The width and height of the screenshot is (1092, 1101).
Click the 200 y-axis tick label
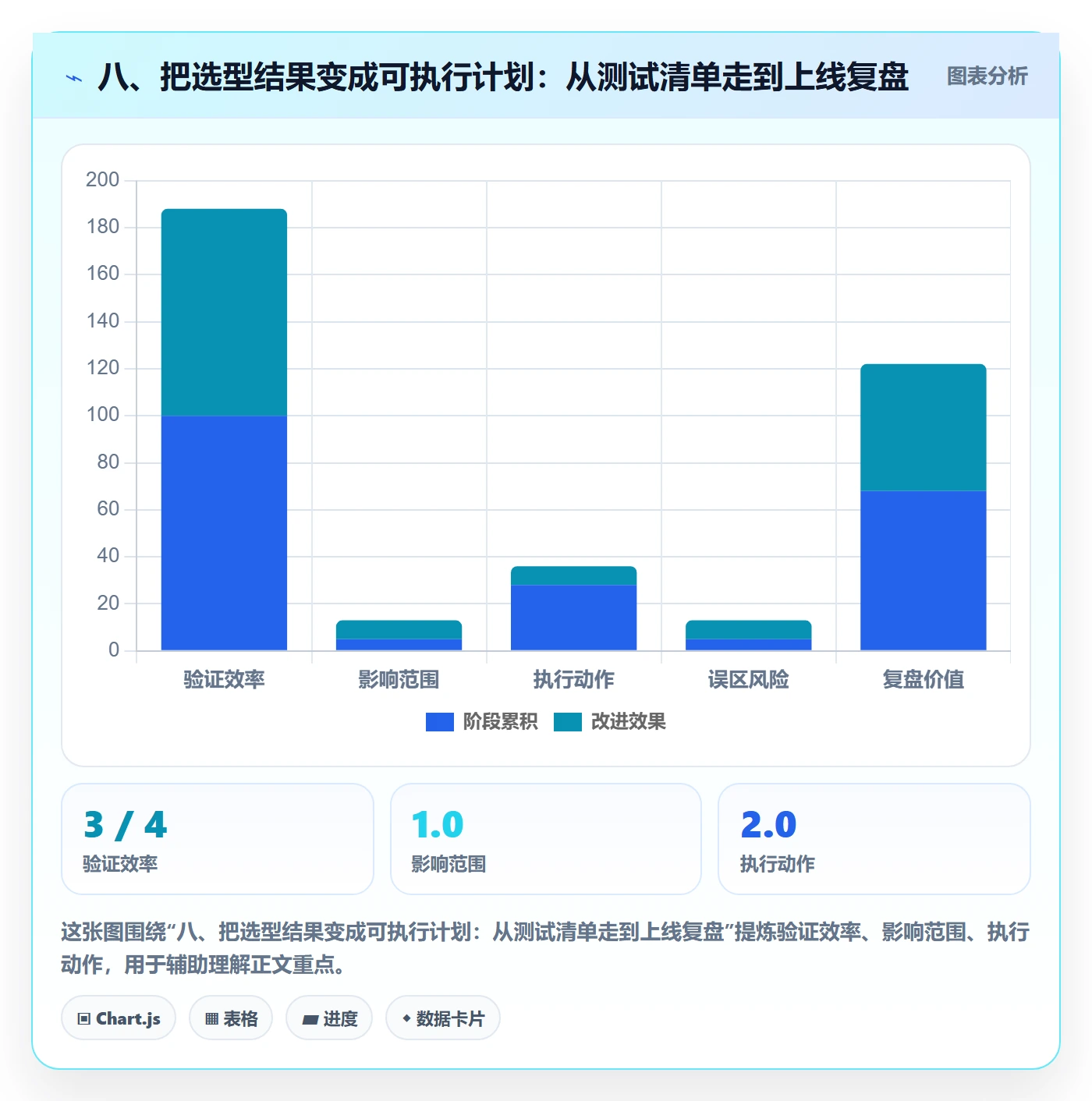pos(103,180)
